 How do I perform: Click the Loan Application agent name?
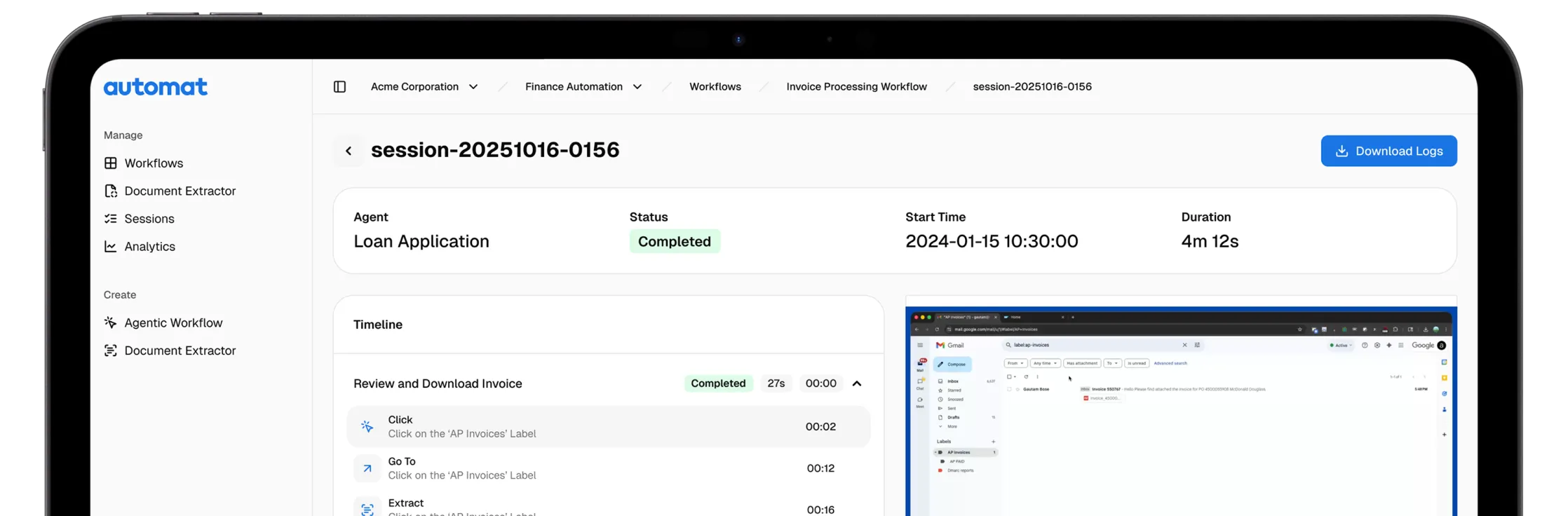(421, 242)
